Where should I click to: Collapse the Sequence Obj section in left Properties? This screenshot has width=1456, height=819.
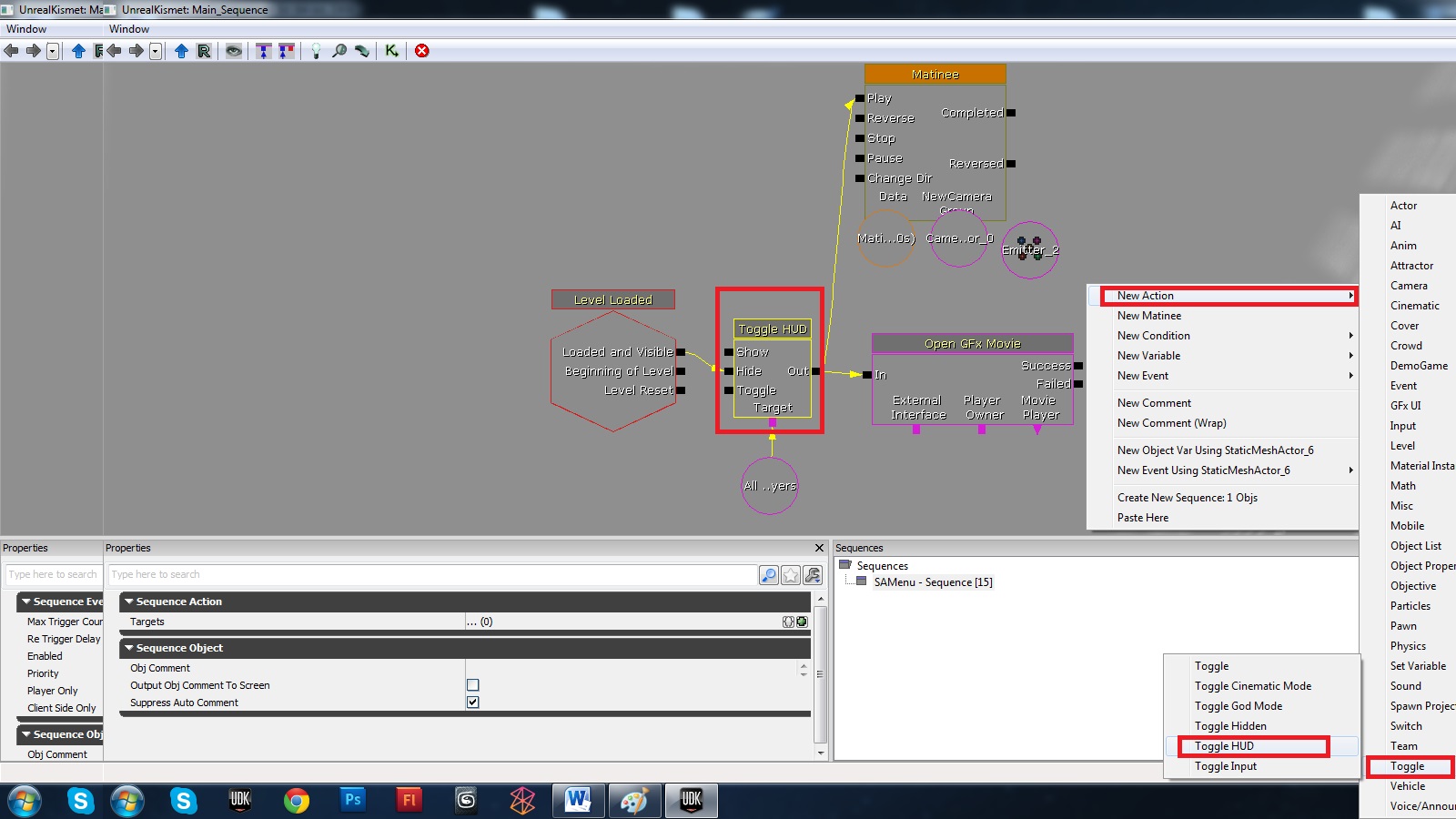26,734
